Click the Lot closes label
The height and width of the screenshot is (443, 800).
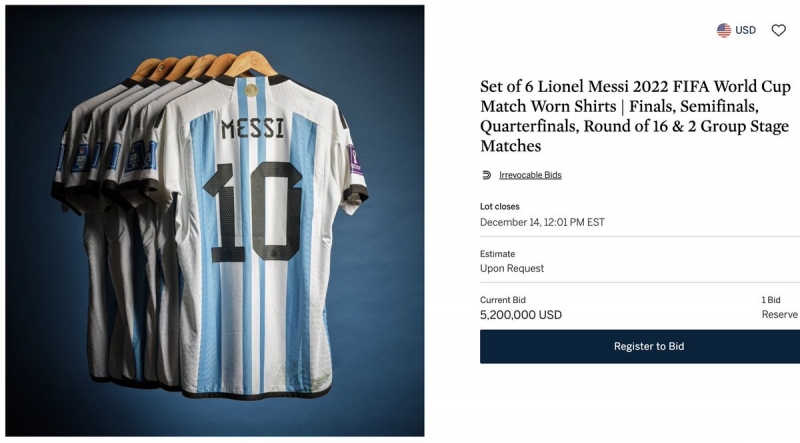(x=500, y=206)
